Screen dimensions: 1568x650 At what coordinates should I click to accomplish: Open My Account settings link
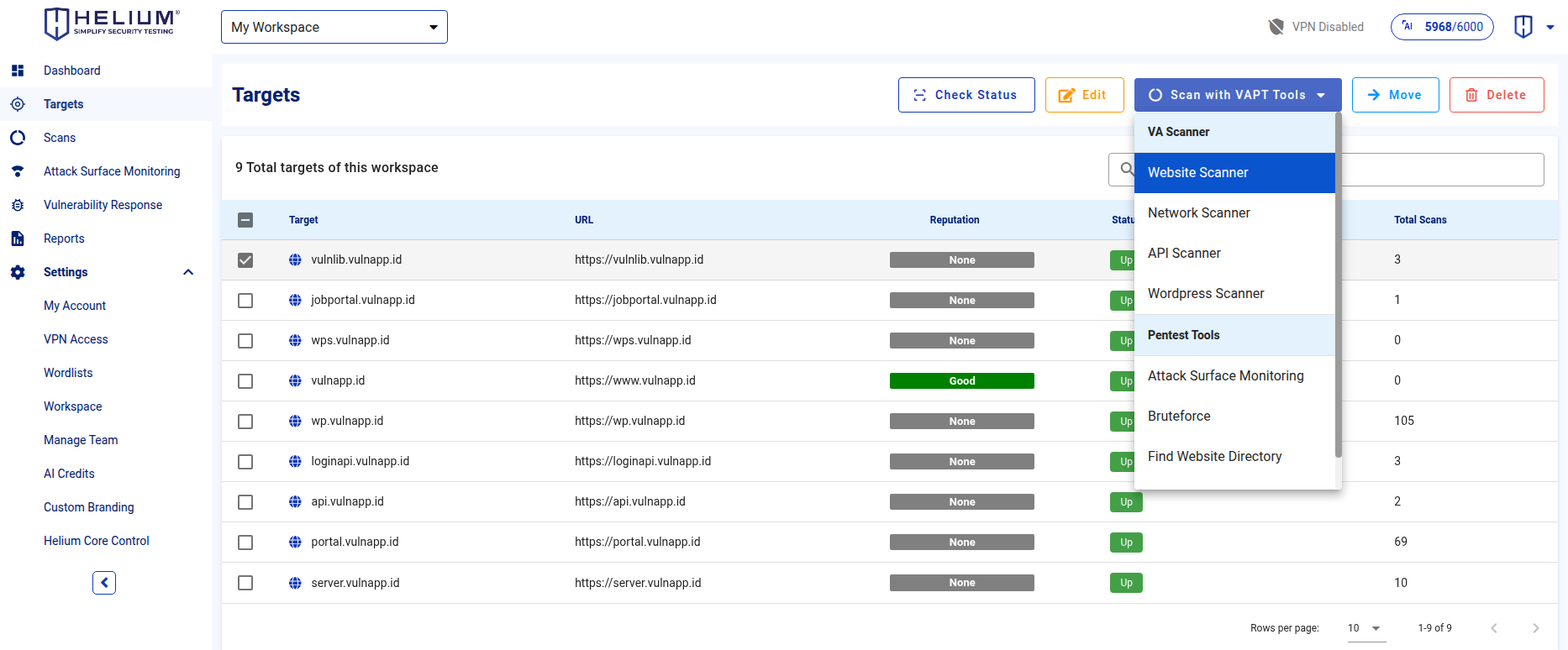point(75,306)
